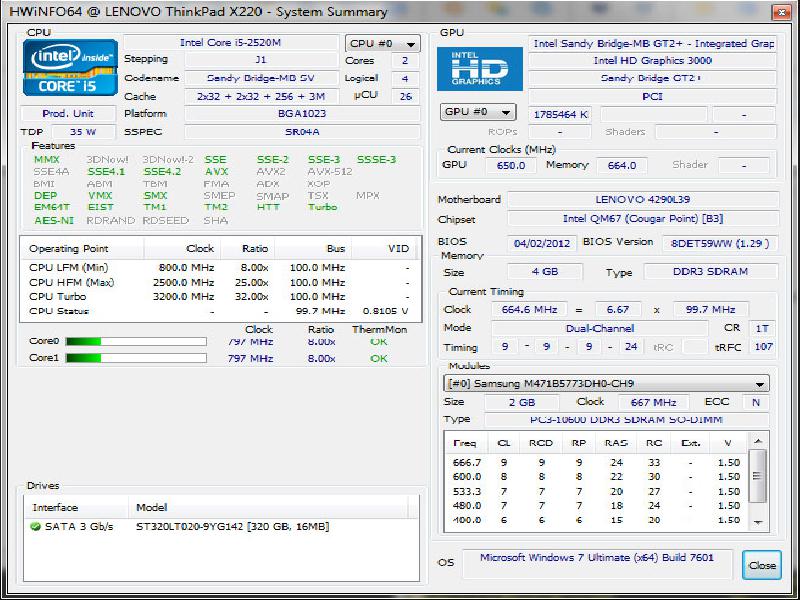The height and width of the screenshot is (600, 800).
Task: Click the BGA1023 platform field
Action: tap(302, 113)
